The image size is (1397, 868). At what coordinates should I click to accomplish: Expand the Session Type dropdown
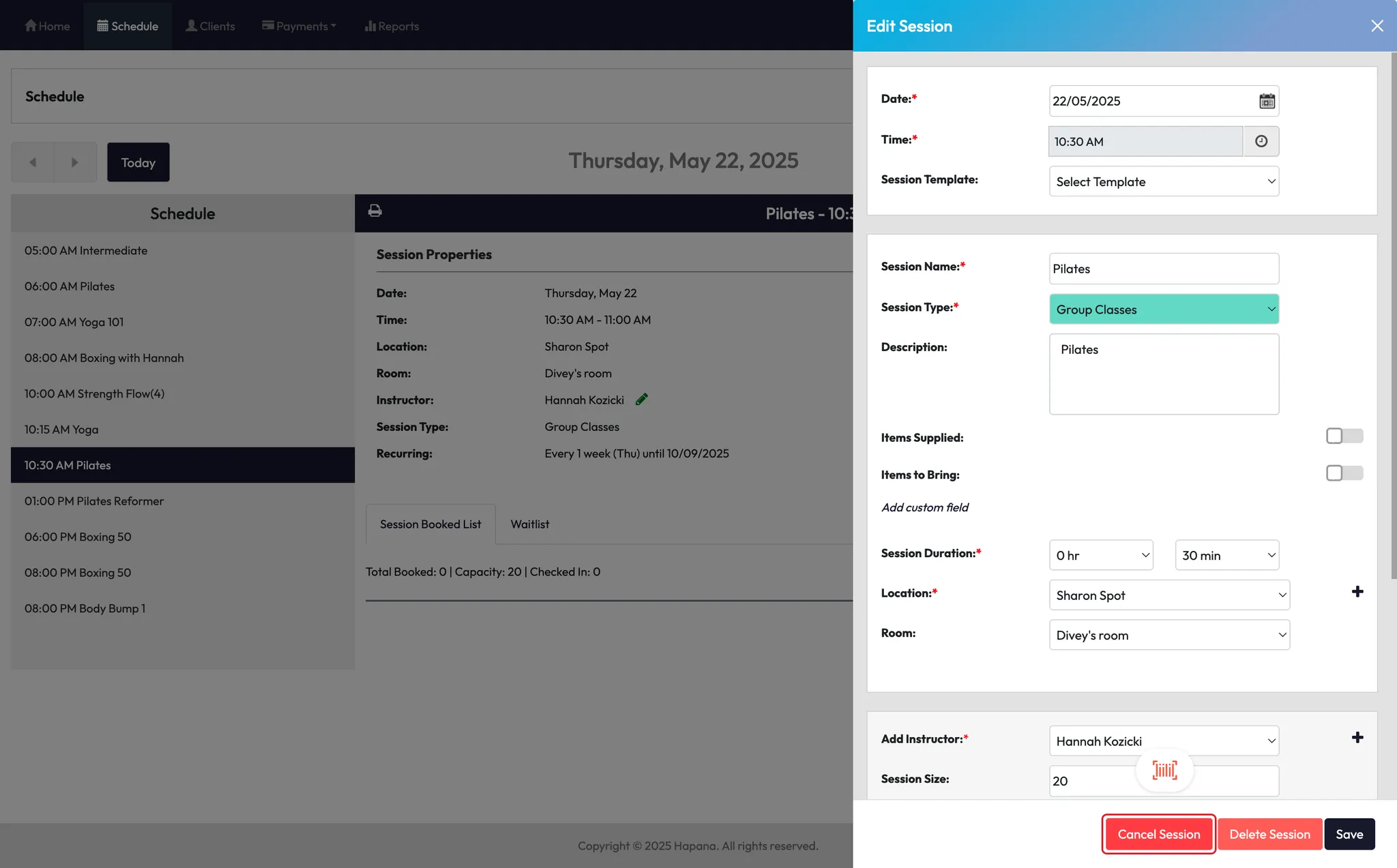[1164, 310]
